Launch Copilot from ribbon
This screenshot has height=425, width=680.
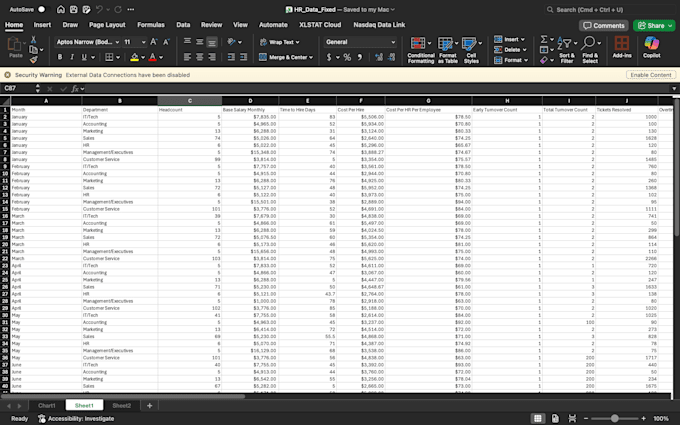click(651, 47)
